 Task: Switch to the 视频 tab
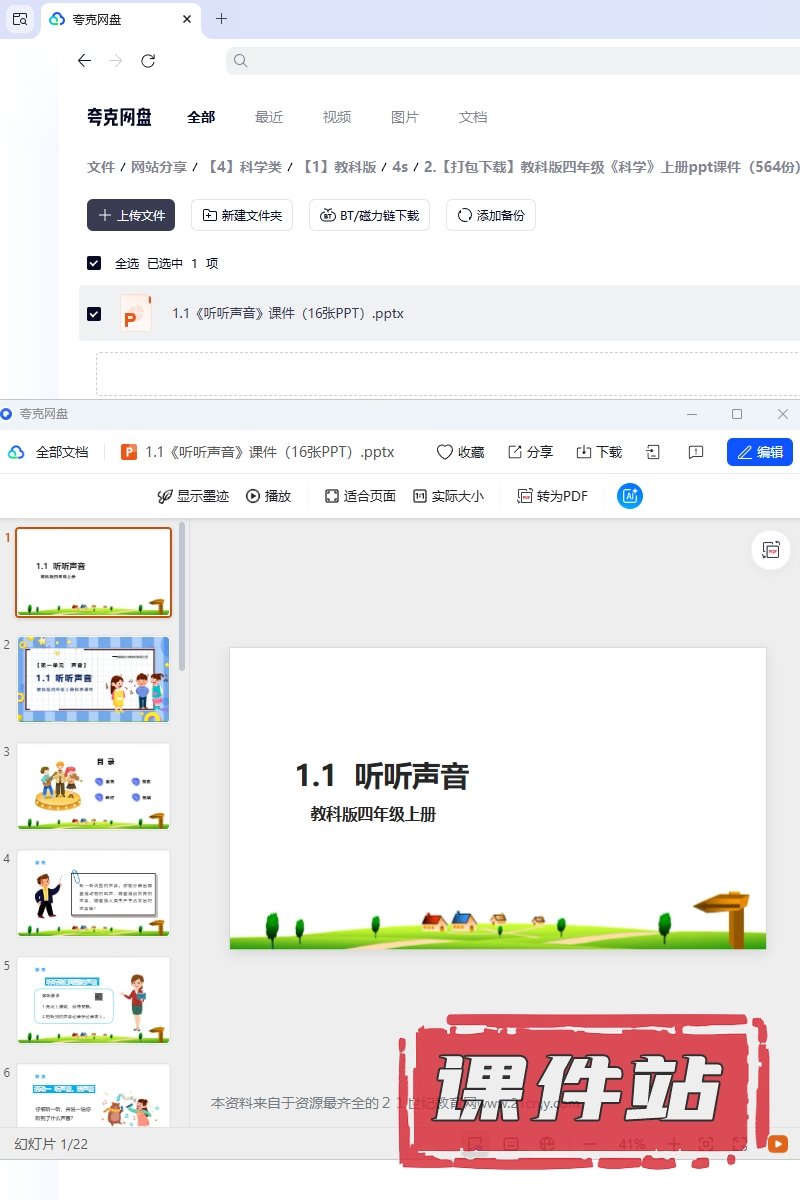click(337, 117)
